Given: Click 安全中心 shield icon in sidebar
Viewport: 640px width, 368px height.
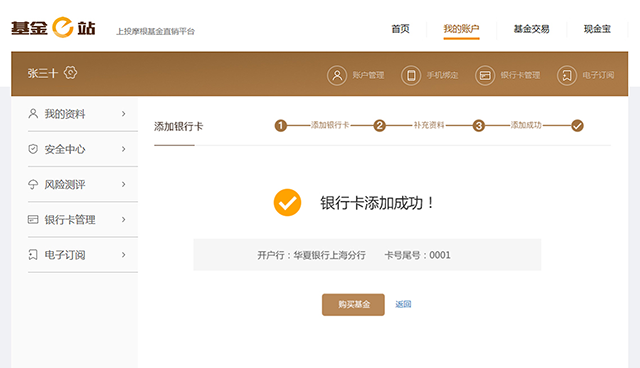Looking at the screenshot, I should 33,149.
